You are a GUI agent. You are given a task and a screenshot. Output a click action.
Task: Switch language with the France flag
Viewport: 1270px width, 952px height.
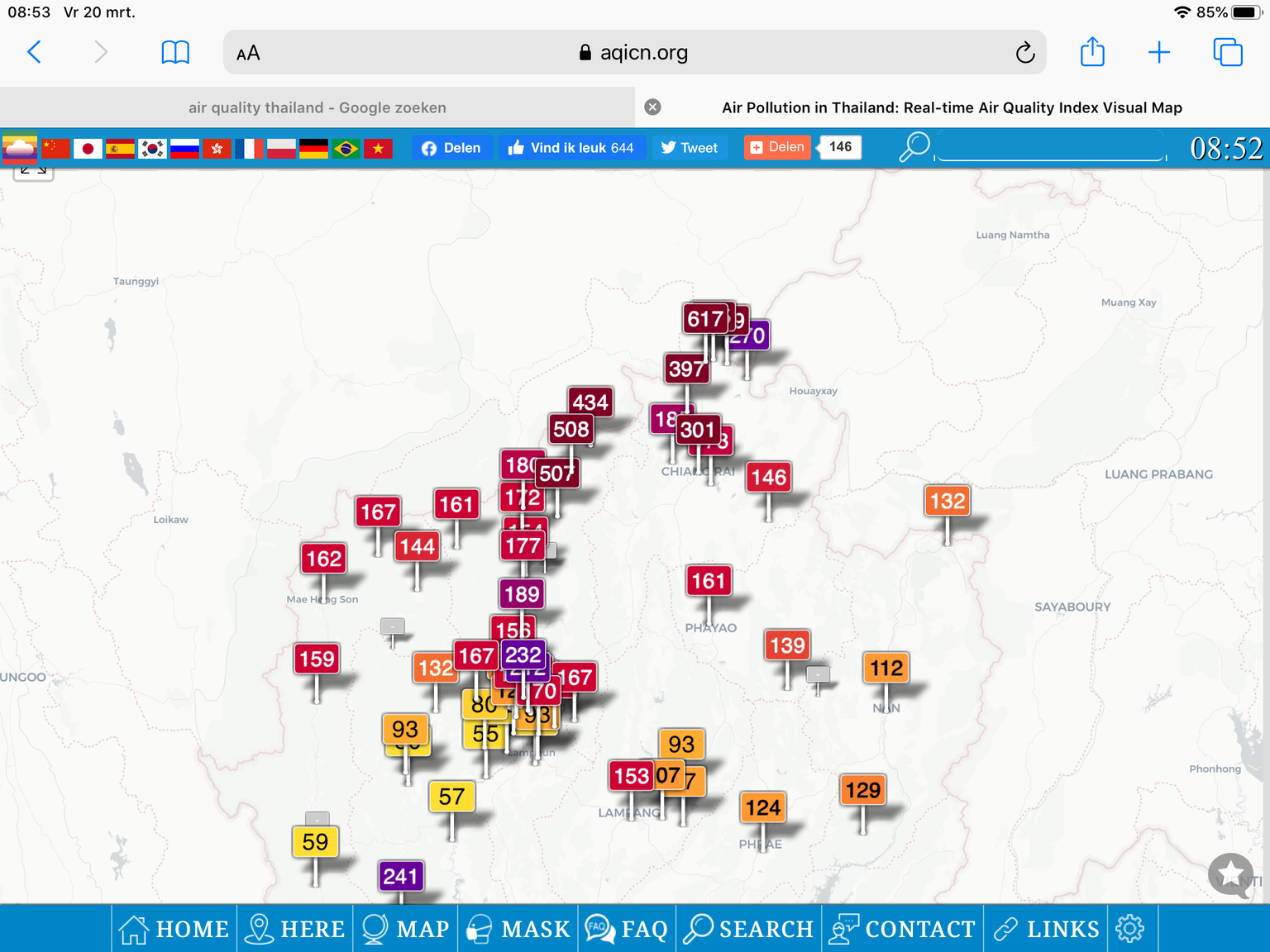point(249,148)
